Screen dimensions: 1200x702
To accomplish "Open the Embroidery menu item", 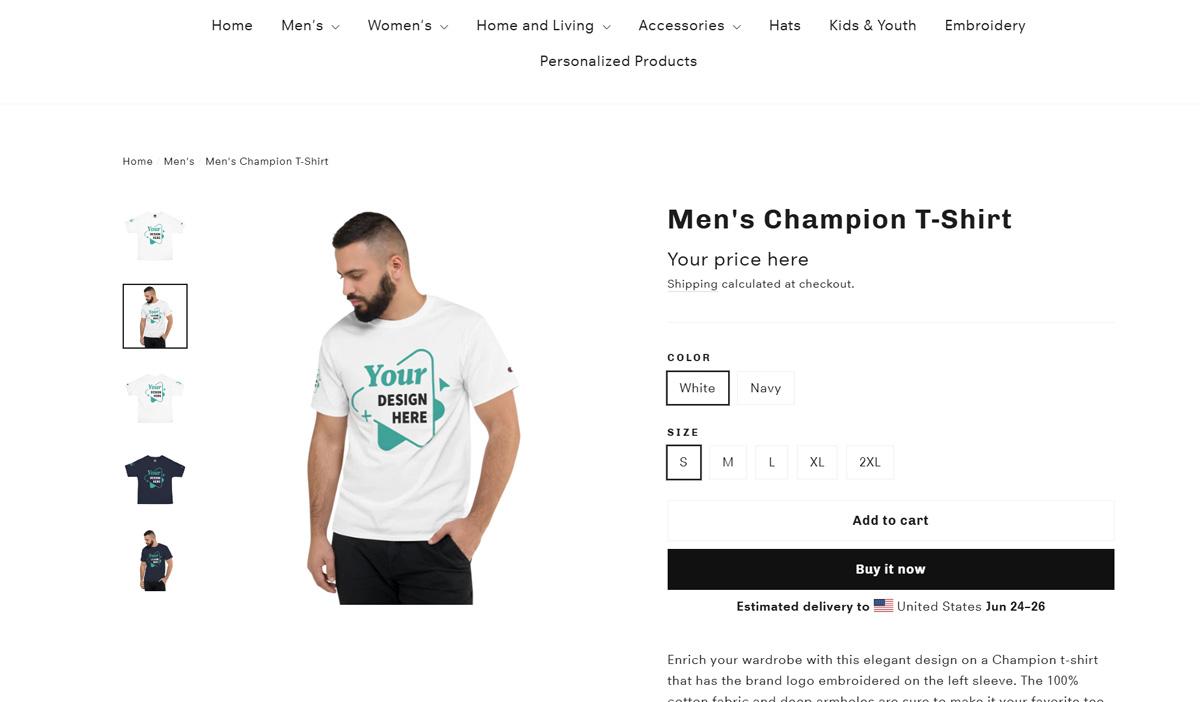I will (x=985, y=26).
